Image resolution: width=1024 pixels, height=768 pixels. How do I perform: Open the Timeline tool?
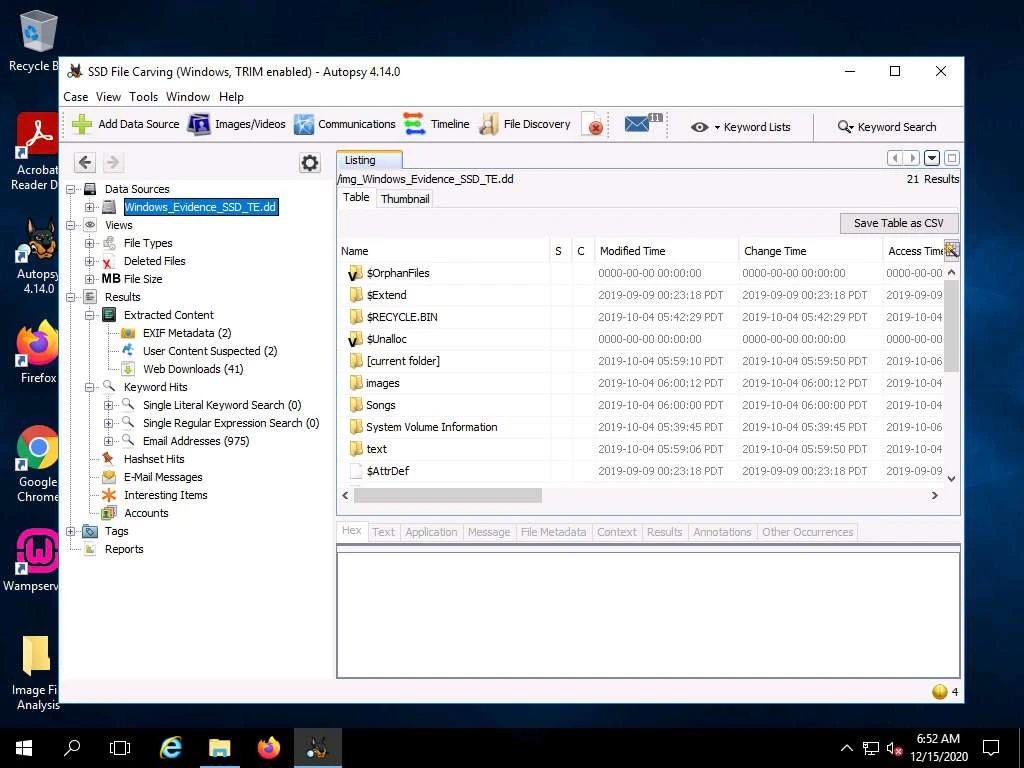pyautogui.click(x=436, y=124)
